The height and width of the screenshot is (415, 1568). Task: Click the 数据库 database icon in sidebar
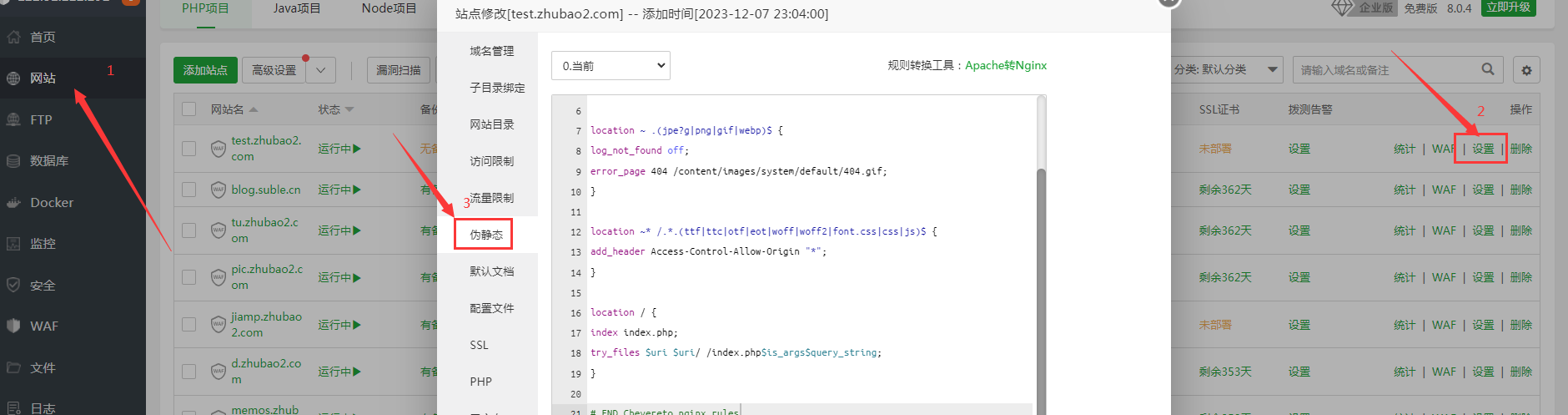click(x=13, y=161)
